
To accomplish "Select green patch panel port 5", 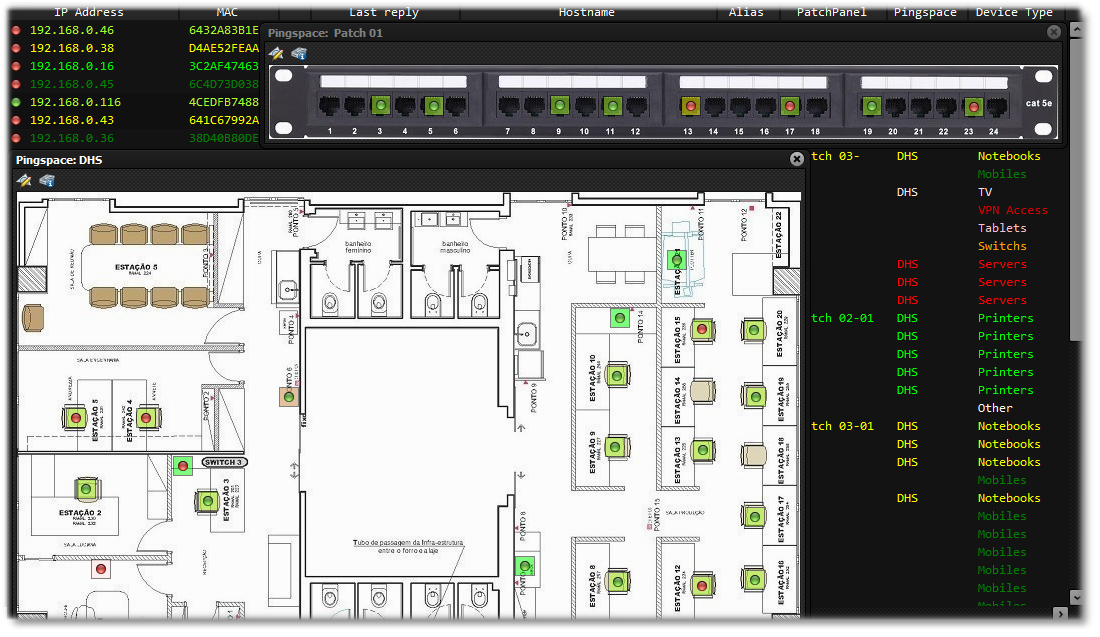I will (434, 107).
